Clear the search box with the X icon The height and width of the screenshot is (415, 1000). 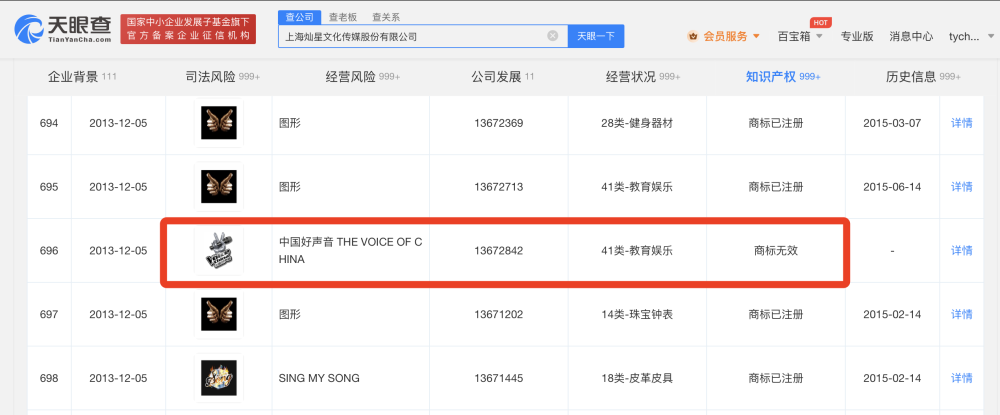click(x=553, y=36)
